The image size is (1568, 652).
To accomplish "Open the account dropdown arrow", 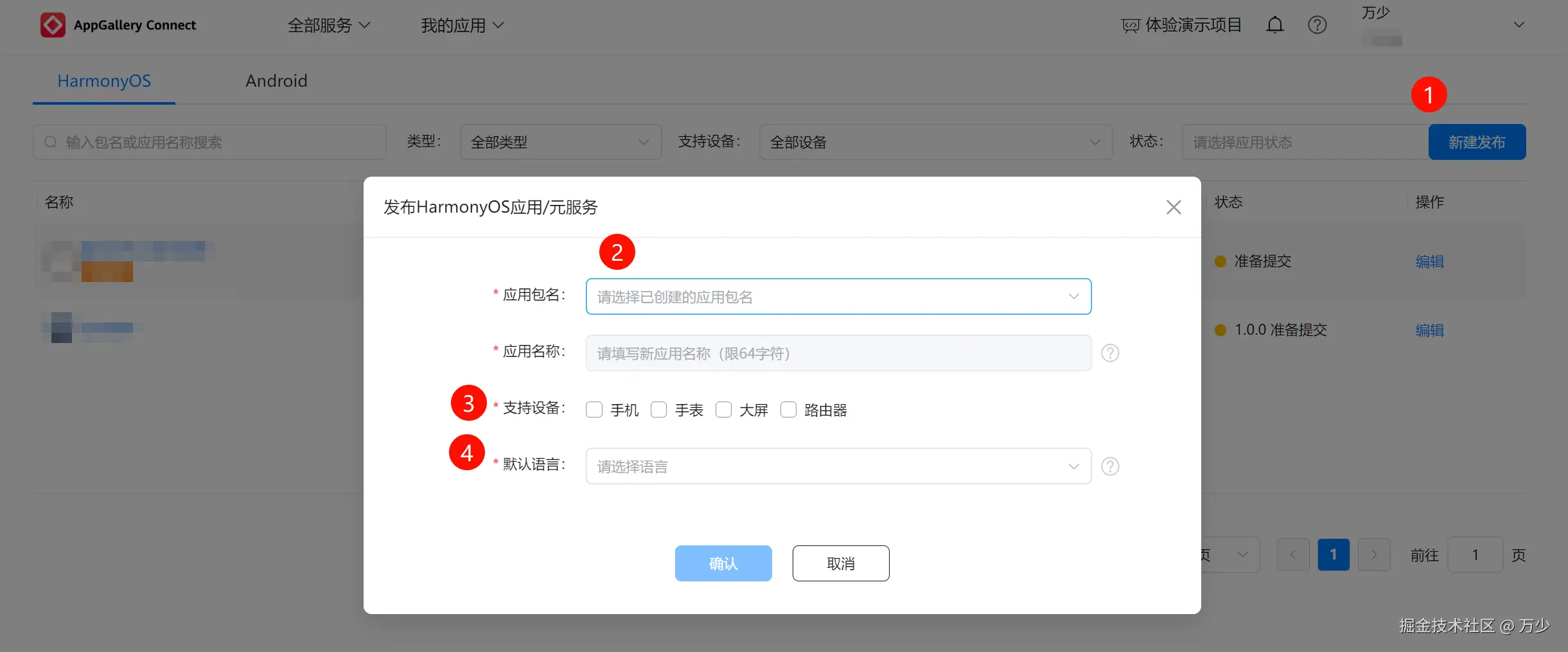I will tap(1519, 25).
